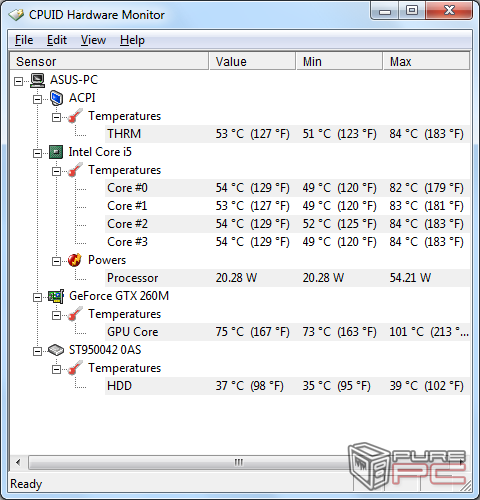480x500 pixels.
Task: Open the Help menu
Action: [132, 40]
